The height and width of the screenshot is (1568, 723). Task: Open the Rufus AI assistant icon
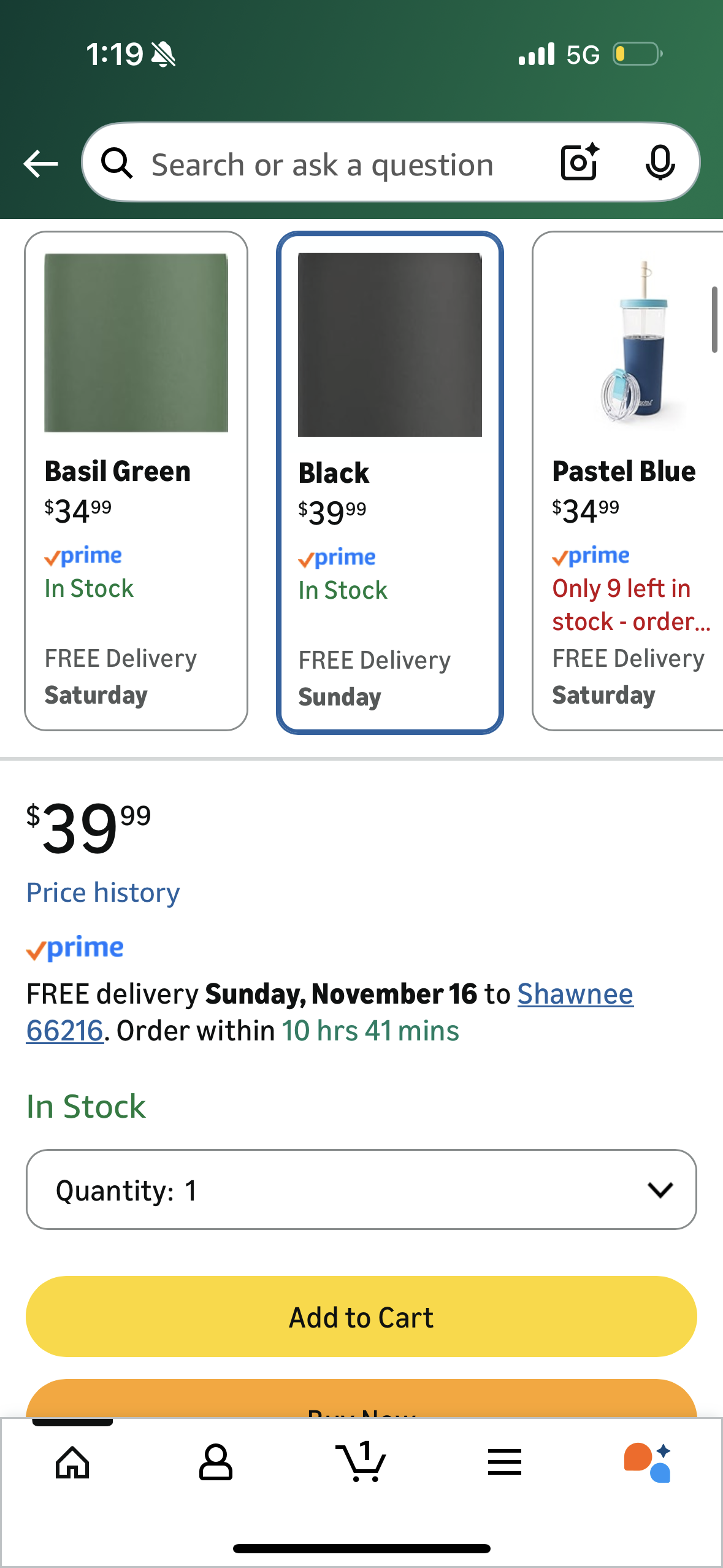tap(648, 1462)
